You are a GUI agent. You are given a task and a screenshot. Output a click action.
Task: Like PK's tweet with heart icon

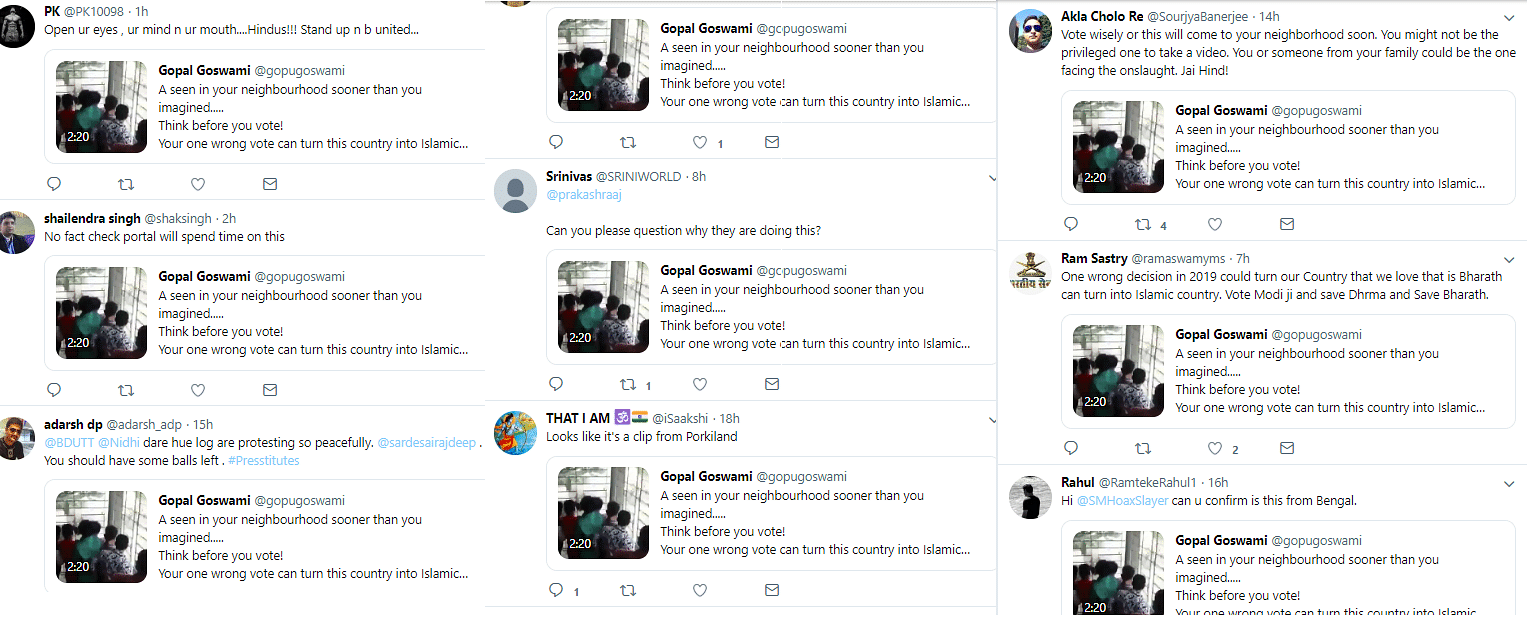tap(198, 184)
